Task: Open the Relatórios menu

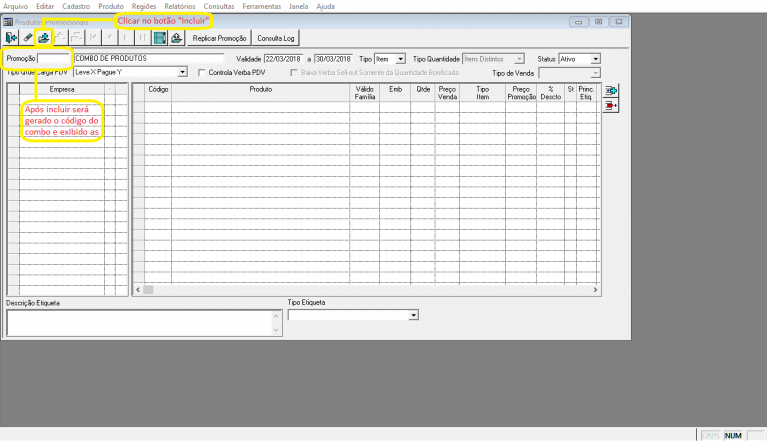Action: pos(180,6)
